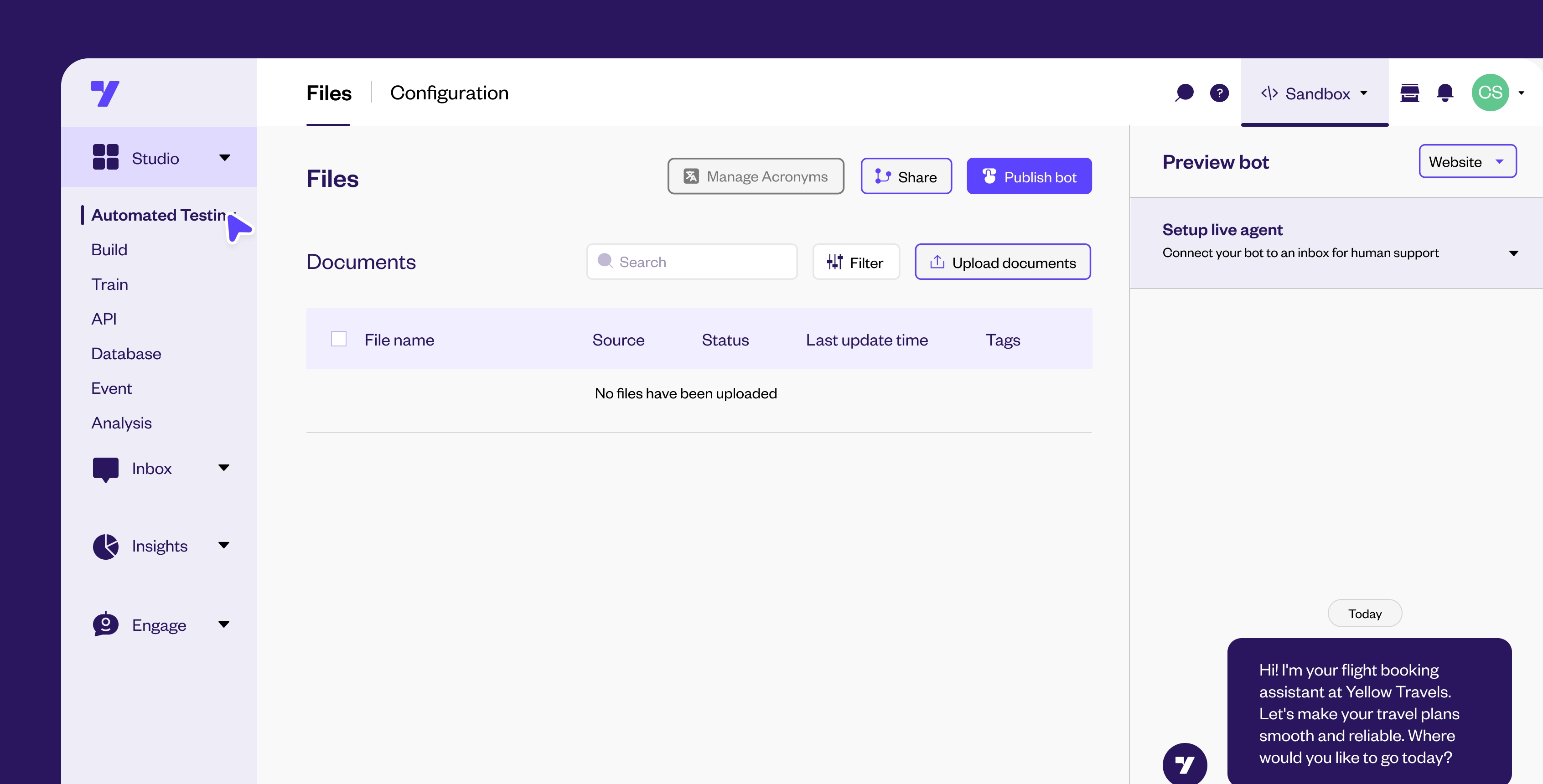Click the Manage Acronyms button
The height and width of the screenshot is (784, 1543).
756,176
